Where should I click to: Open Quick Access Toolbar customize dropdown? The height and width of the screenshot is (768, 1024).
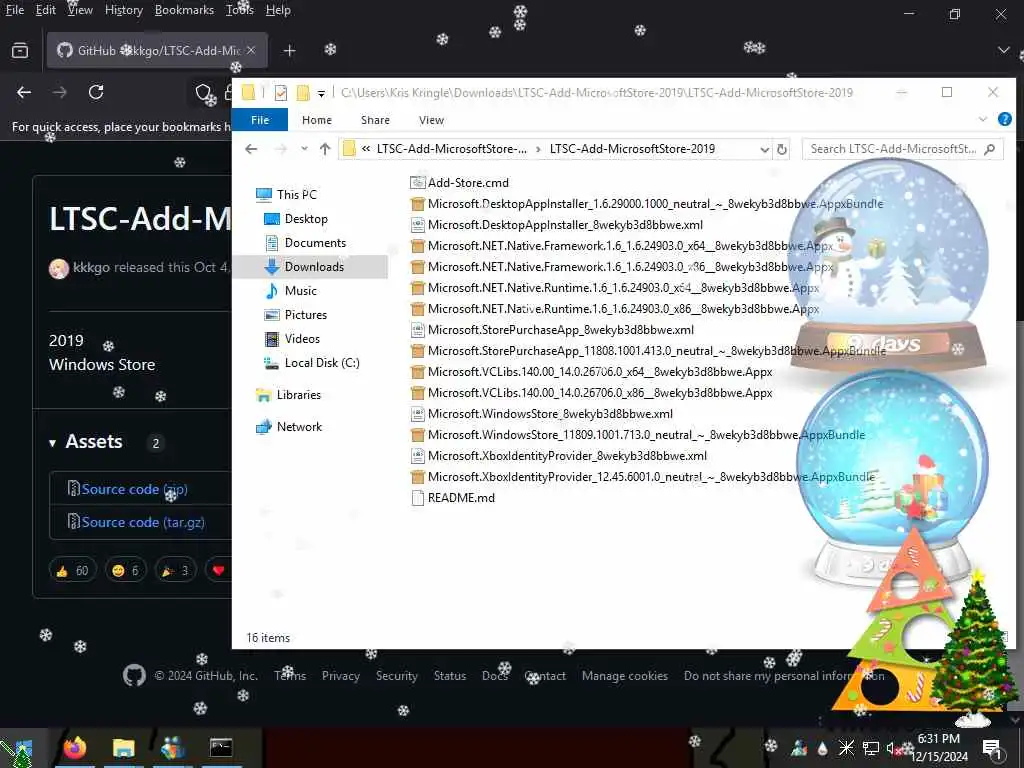click(x=321, y=93)
